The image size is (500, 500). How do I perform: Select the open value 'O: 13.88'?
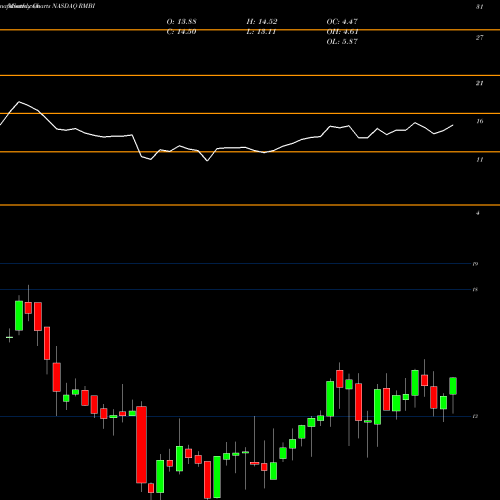[181, 22]
